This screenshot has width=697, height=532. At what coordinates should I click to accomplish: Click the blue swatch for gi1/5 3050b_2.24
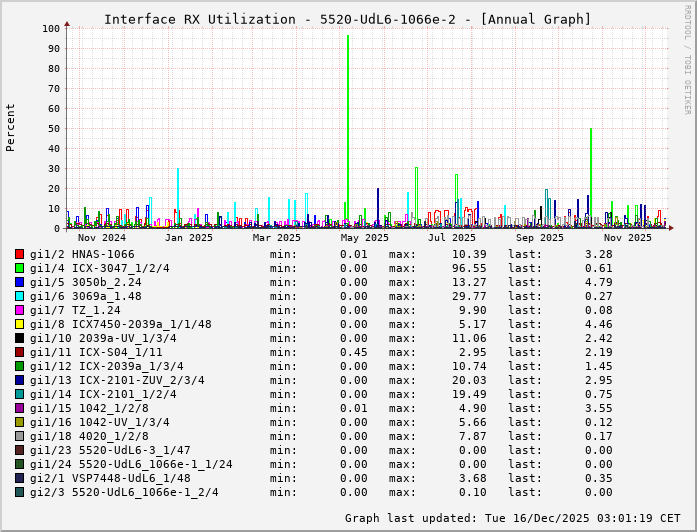tap(19, 282)
